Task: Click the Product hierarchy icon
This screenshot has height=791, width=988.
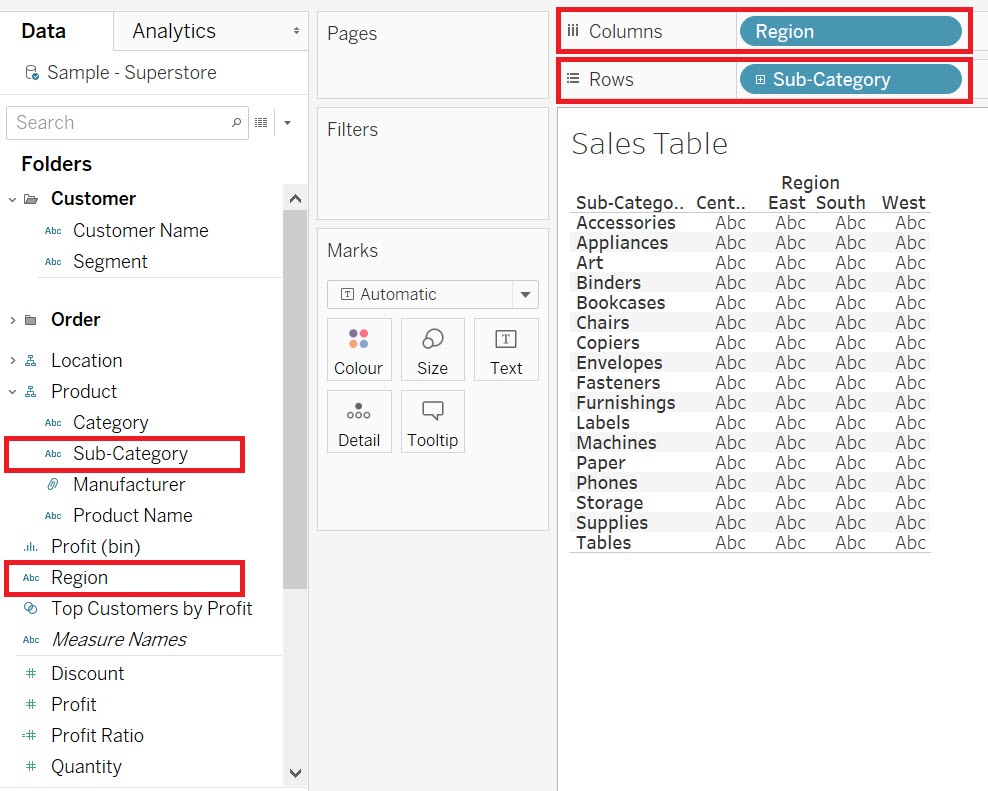Action: click(x=30, y=392)
